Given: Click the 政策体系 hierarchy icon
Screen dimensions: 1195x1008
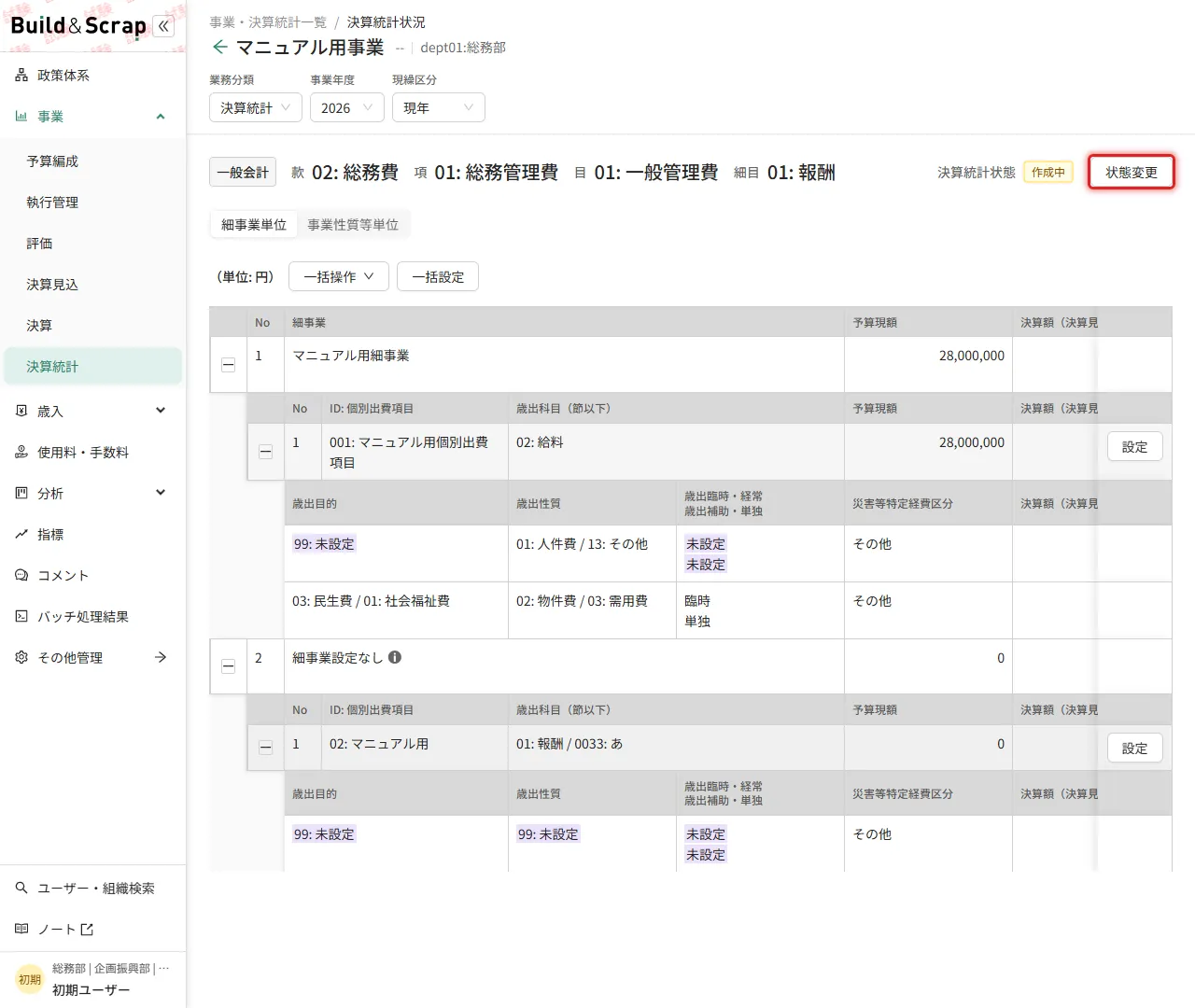Looking at the screenshot, I should pyautogui.click(x=21, y=76).
